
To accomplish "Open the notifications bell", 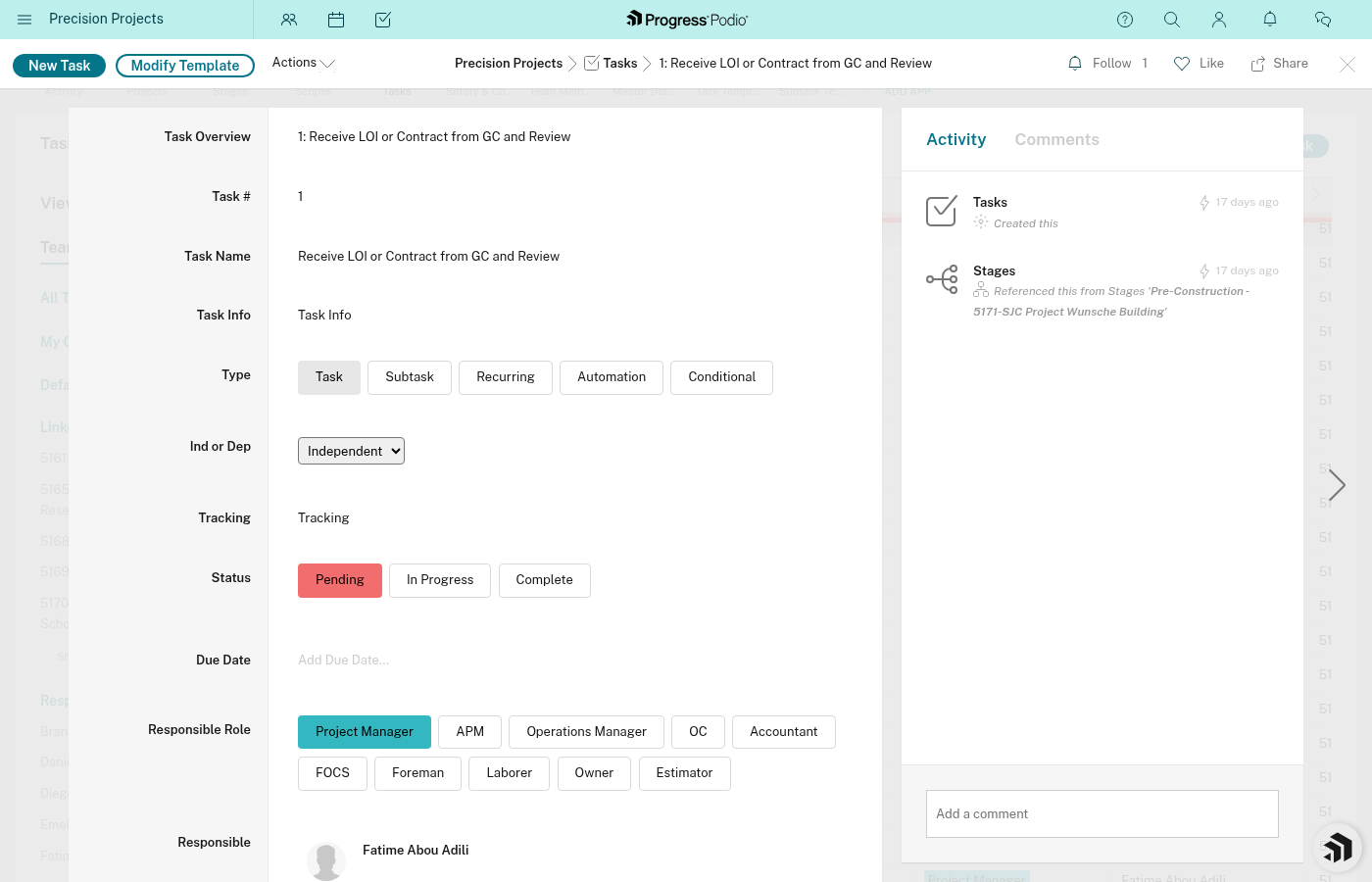I will click(1270, 19).
